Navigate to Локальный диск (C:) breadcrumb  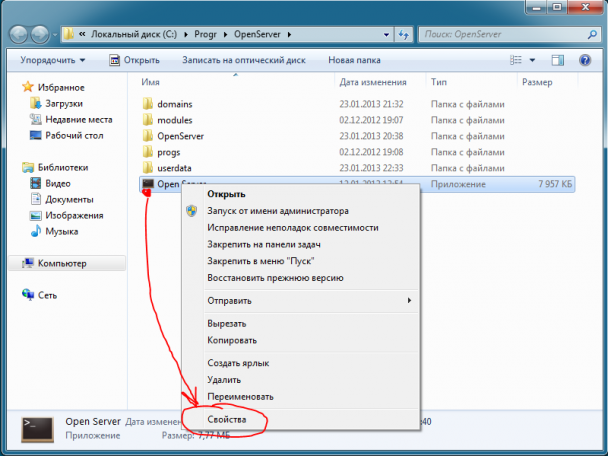tap(134, 34)
